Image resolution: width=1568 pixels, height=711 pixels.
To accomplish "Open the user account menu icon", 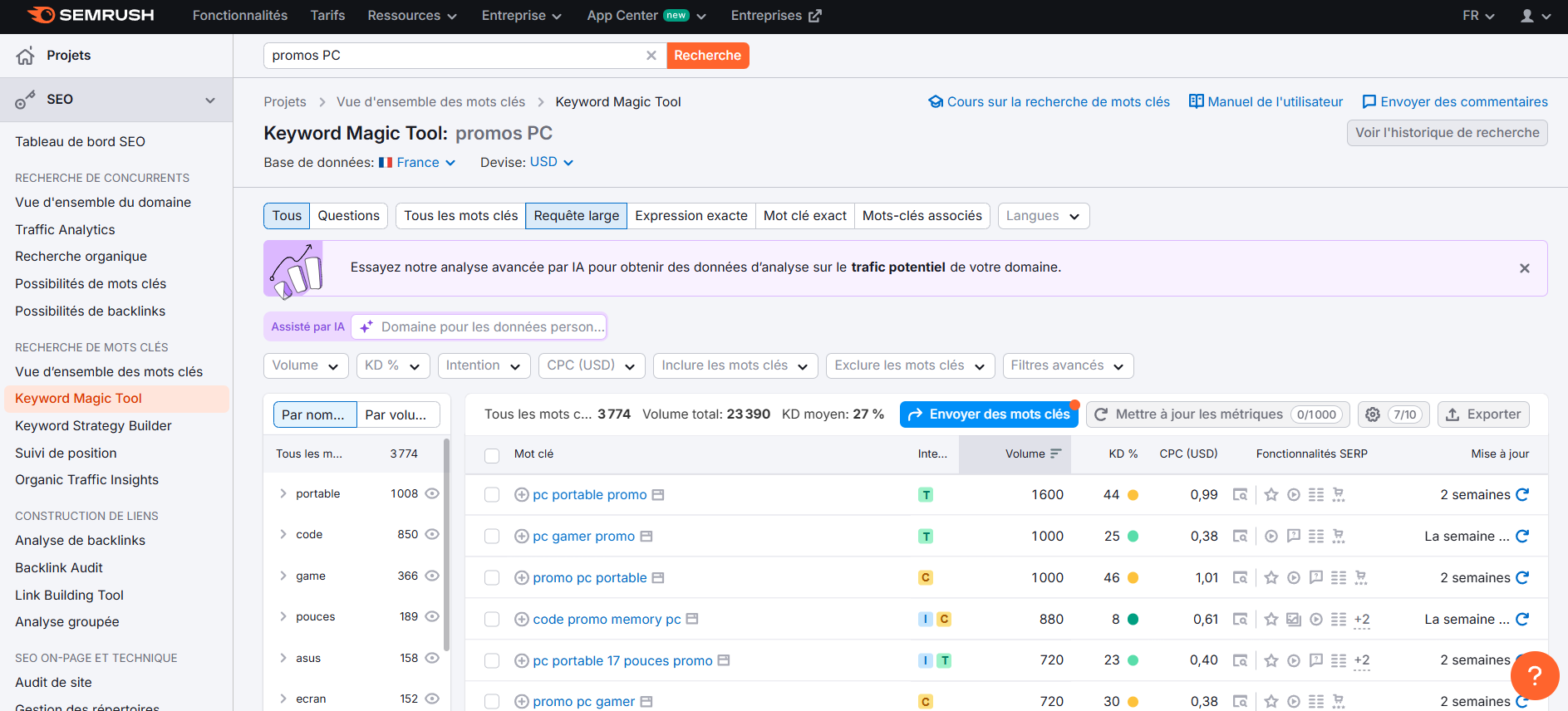I will pyautogui.click(x=1535, y=16).
